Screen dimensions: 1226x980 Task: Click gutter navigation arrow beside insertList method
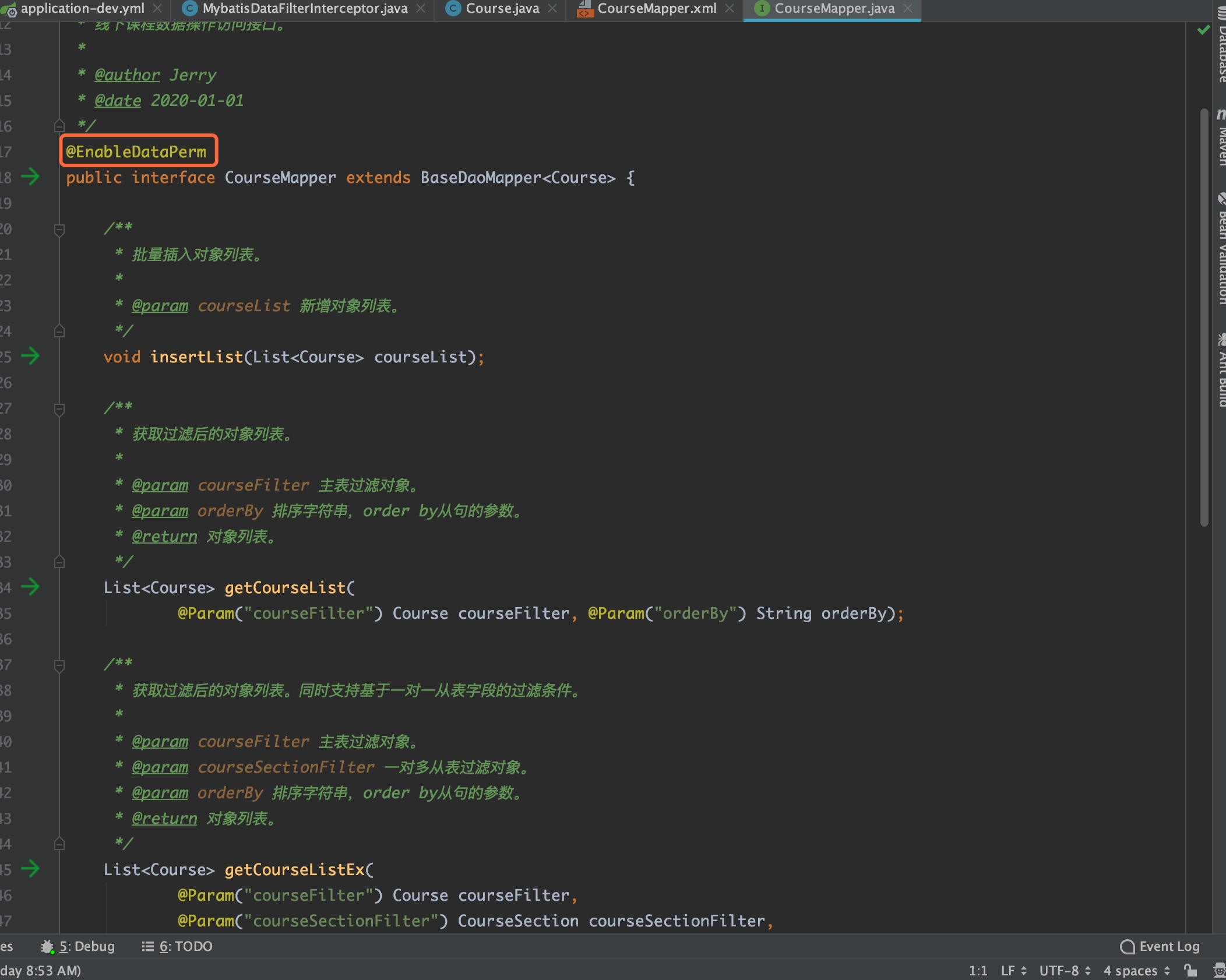click(30, 356)
